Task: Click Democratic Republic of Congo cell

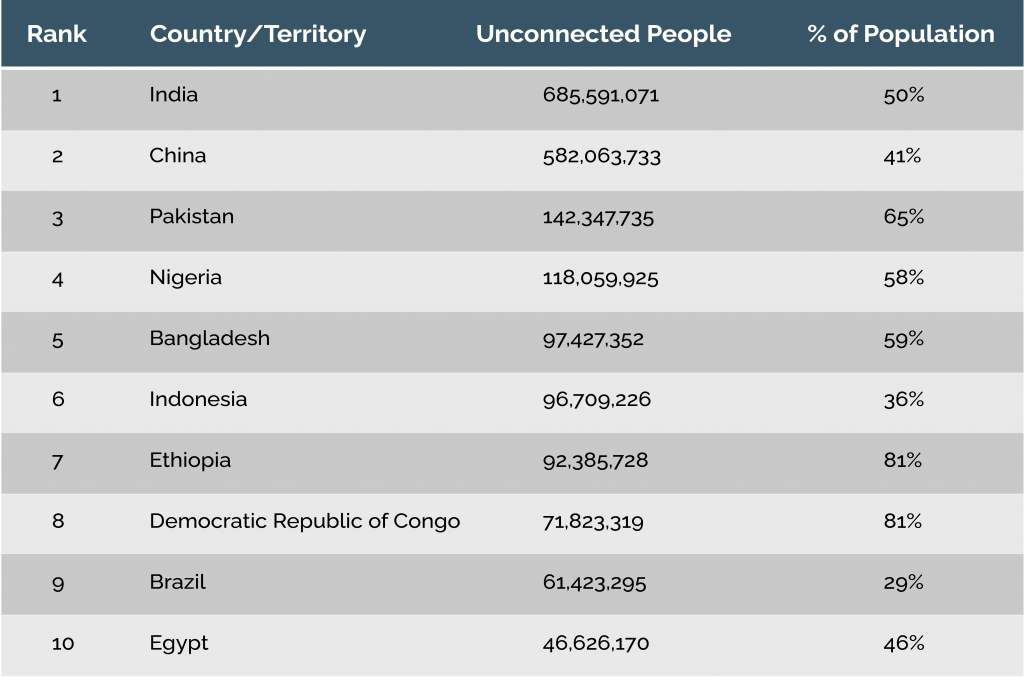Action: pyautogui.click(x=305, y=522)
